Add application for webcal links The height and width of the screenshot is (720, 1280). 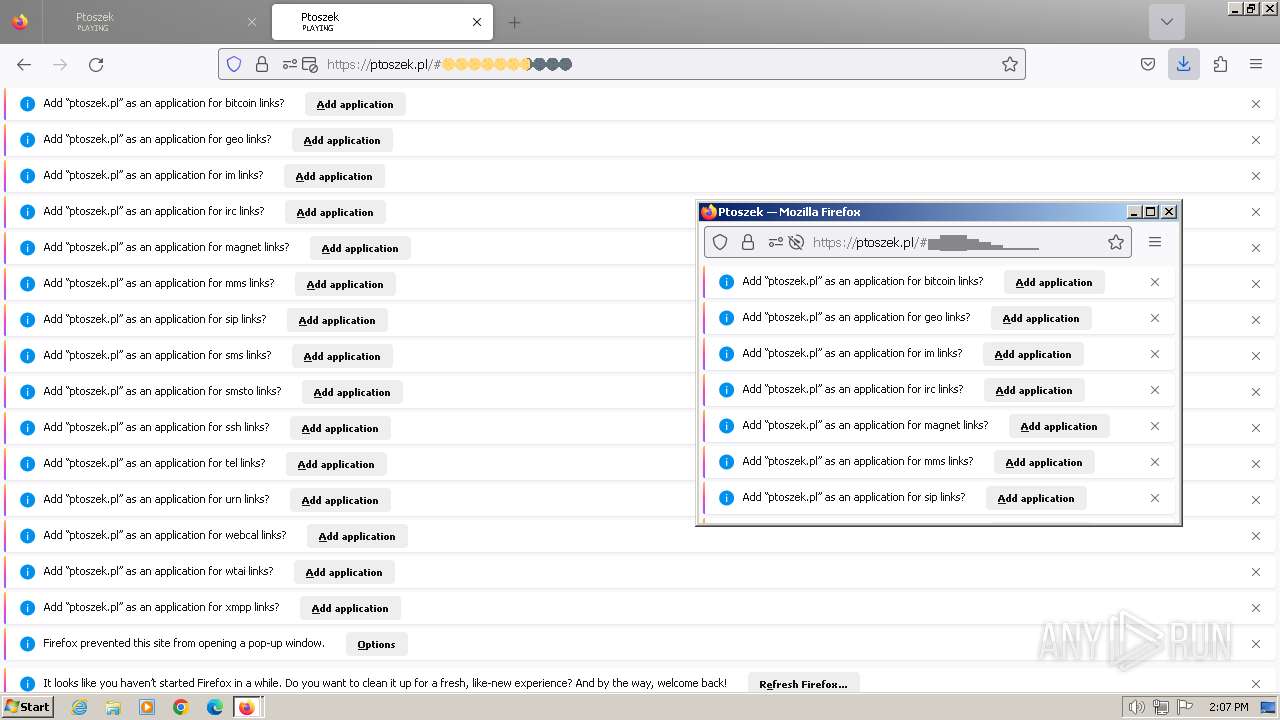point(357,536)
